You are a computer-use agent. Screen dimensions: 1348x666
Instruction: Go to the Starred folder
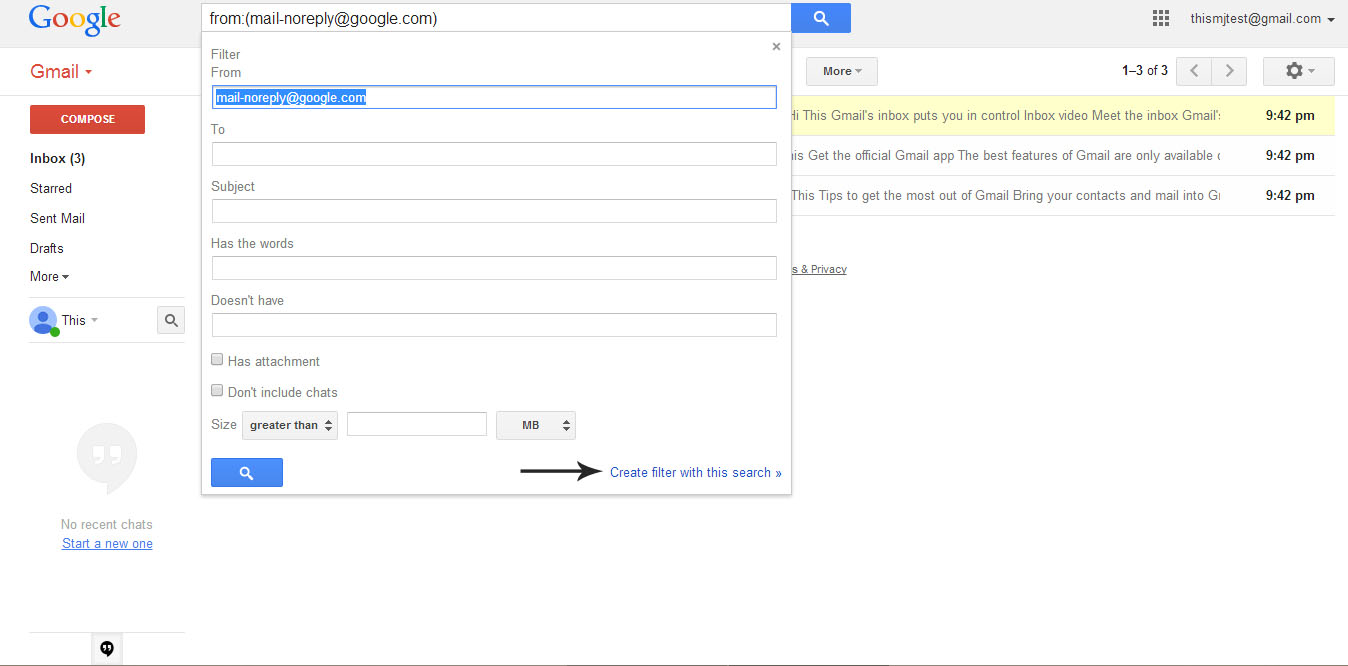tap(51, 189)
